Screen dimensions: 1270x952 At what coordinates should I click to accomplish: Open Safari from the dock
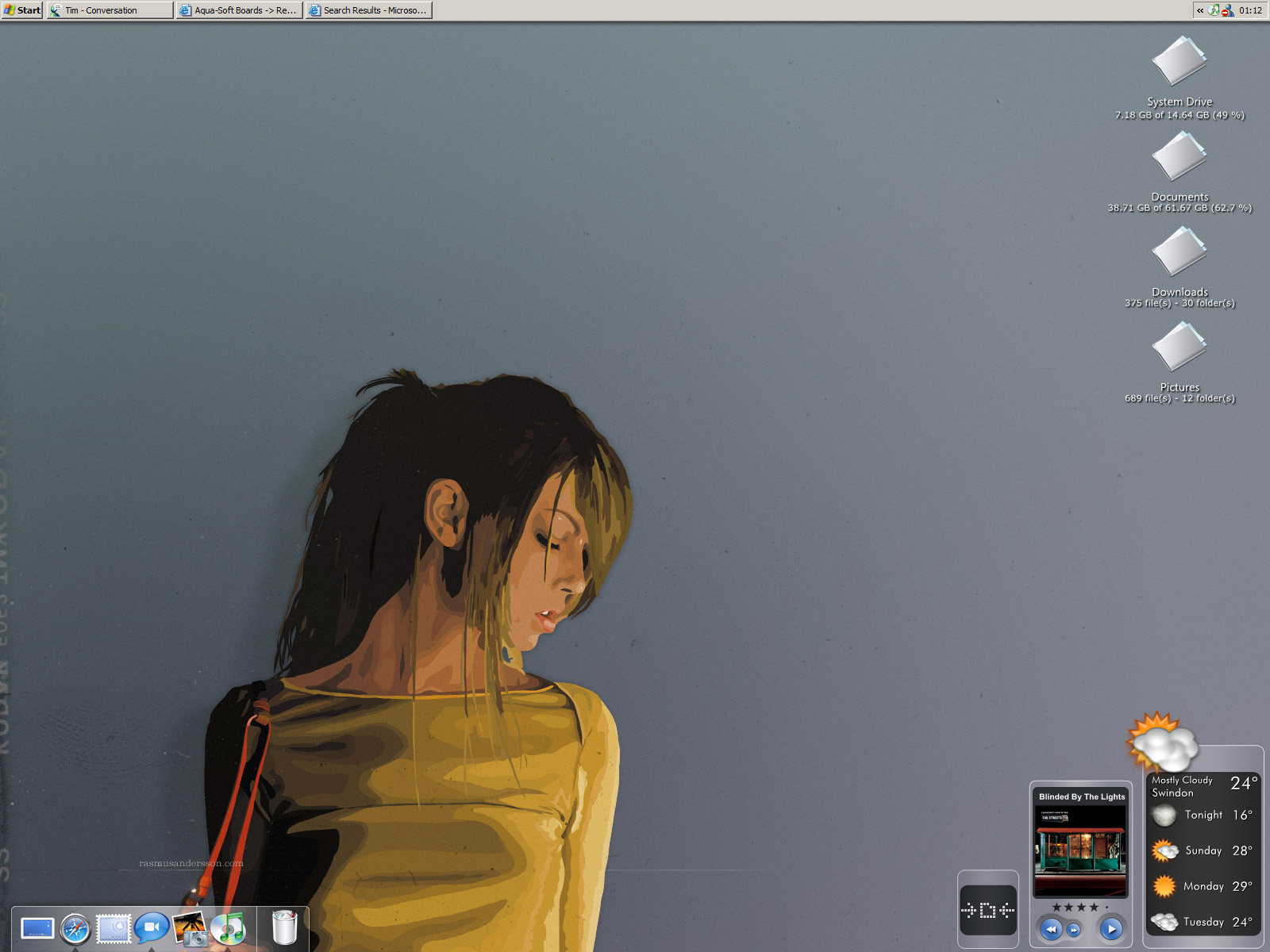coord(75,929)
